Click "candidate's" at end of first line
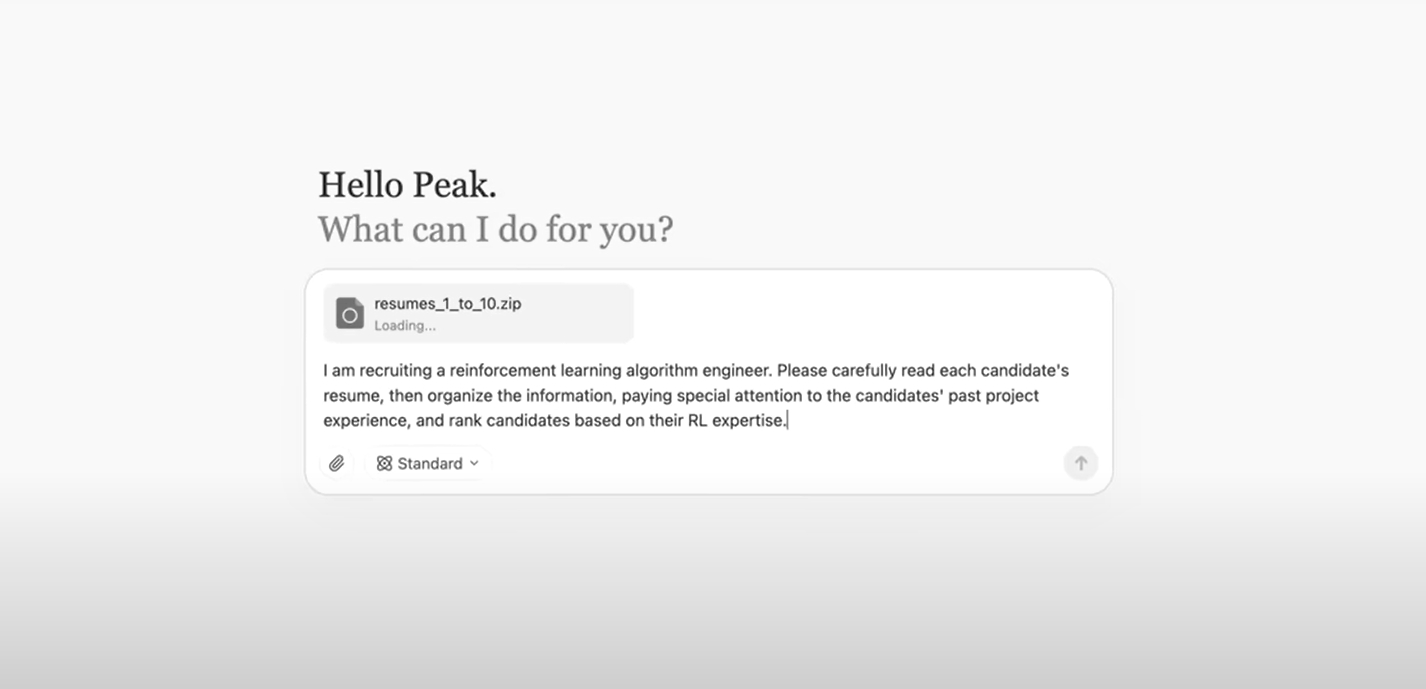Image resolution: width=1426 pixels, height=689 pixels. tap(1026, 371)
